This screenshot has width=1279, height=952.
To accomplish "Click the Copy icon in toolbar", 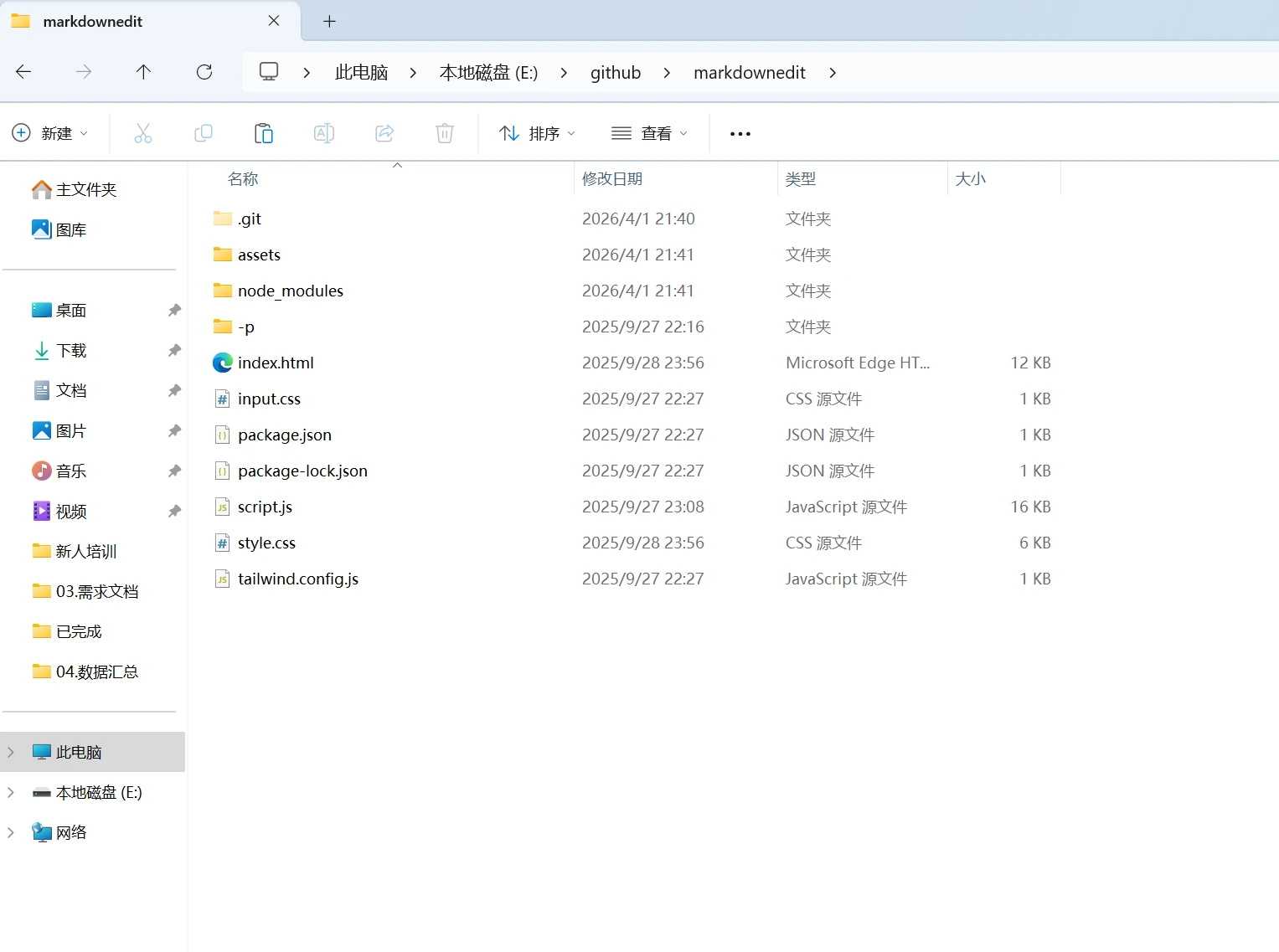I will 204,133.
